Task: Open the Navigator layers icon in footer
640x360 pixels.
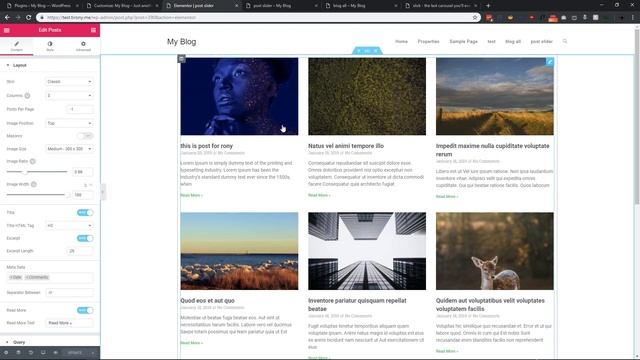Action: [x=18, y=353]
